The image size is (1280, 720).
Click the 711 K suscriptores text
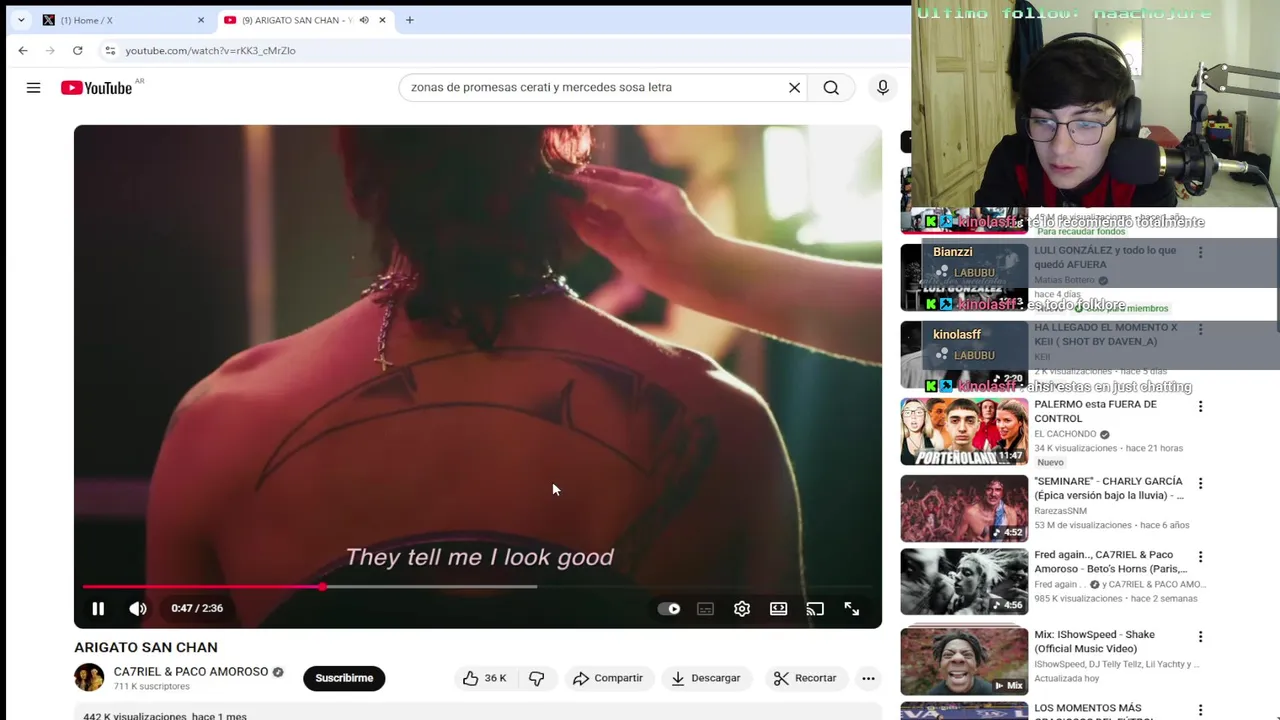coord(151,687)
